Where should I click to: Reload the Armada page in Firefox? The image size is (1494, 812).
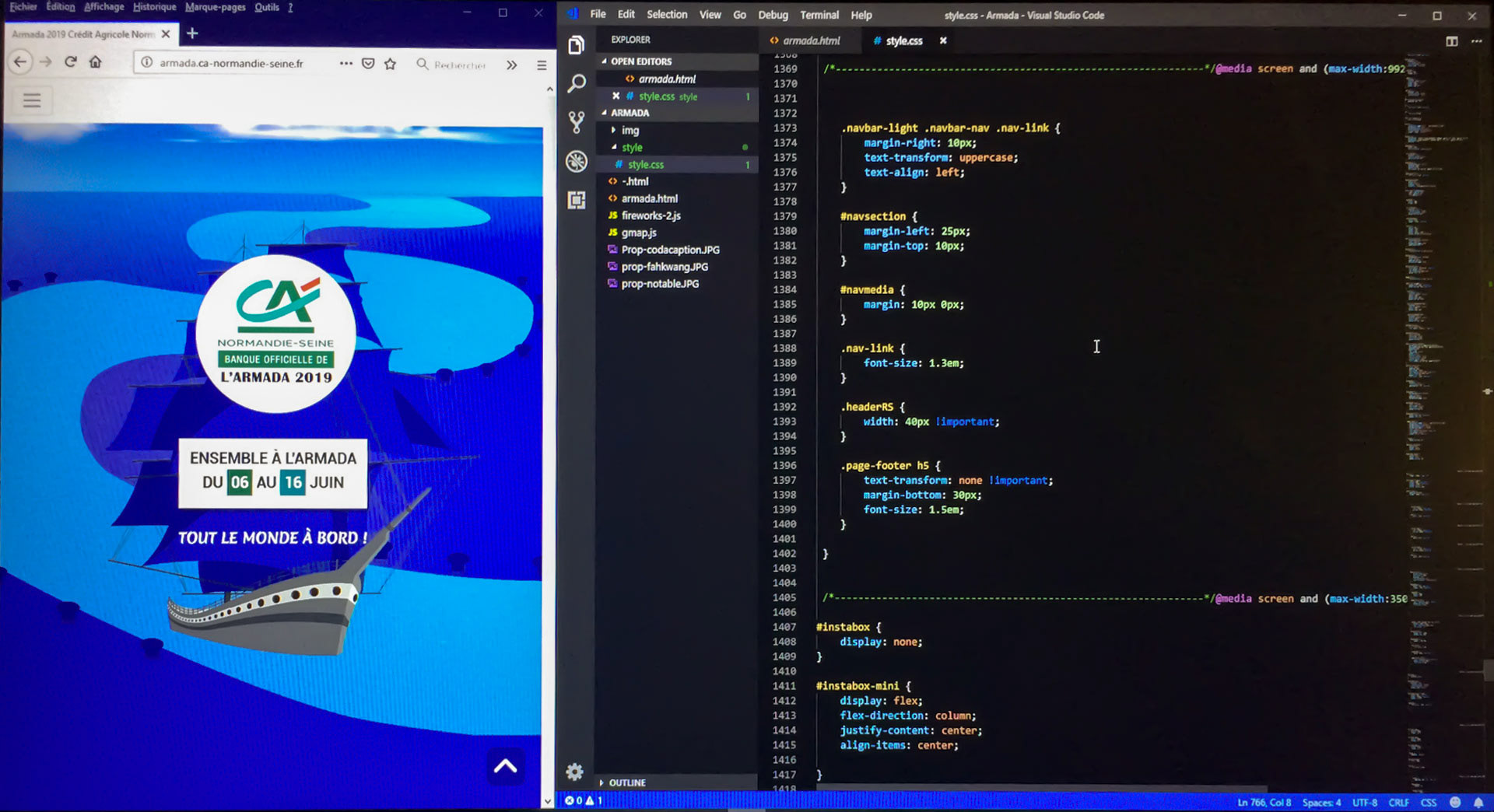71,62
